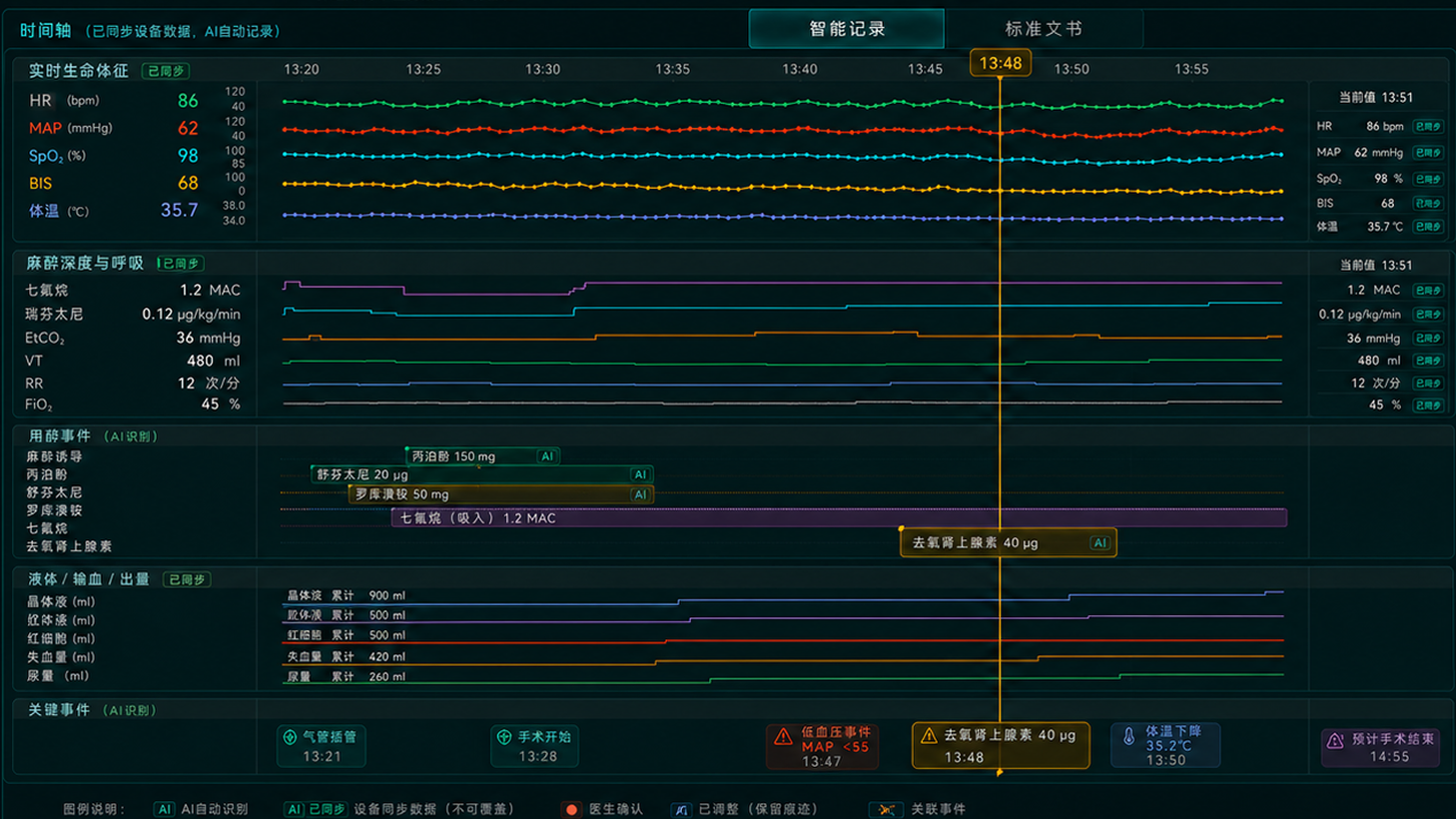The height and width of the screenshot is (819, 1456).
Task: Select the 七氟烷（吸入）1.2 MAC drug bar
Action: pyautogui.click(x=839, y=517)
